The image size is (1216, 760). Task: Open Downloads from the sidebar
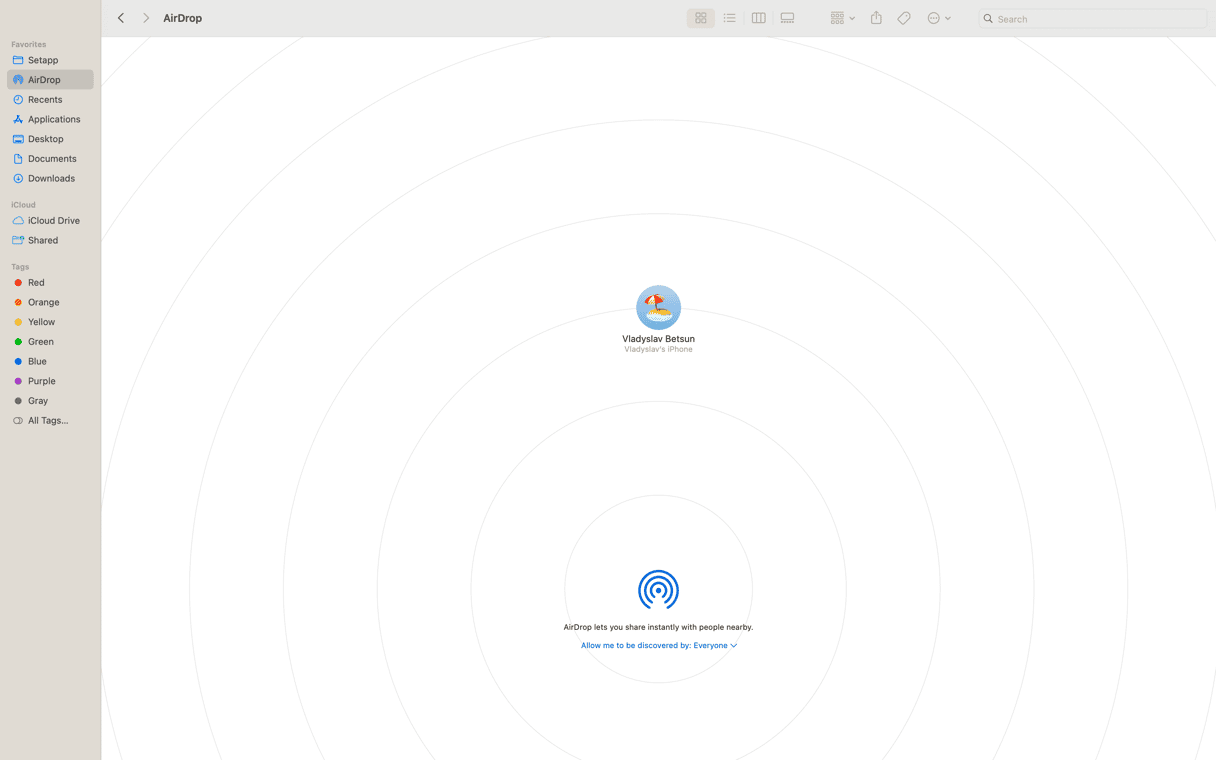(x=51, y=179)
